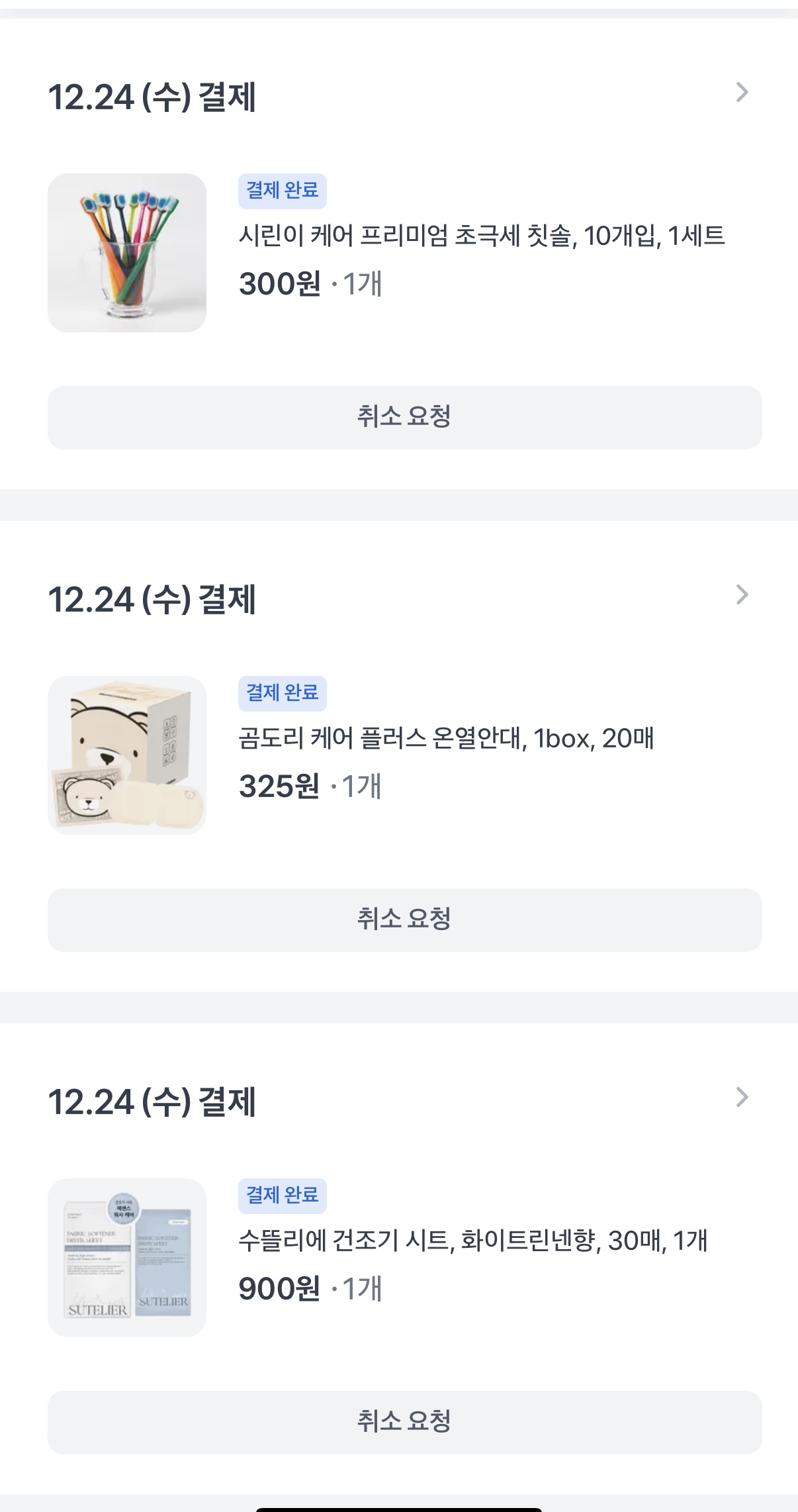798x1512 pixels.
Task: Select the 곰도리 케어 플러스 온열안대 title
Action: 446,738
